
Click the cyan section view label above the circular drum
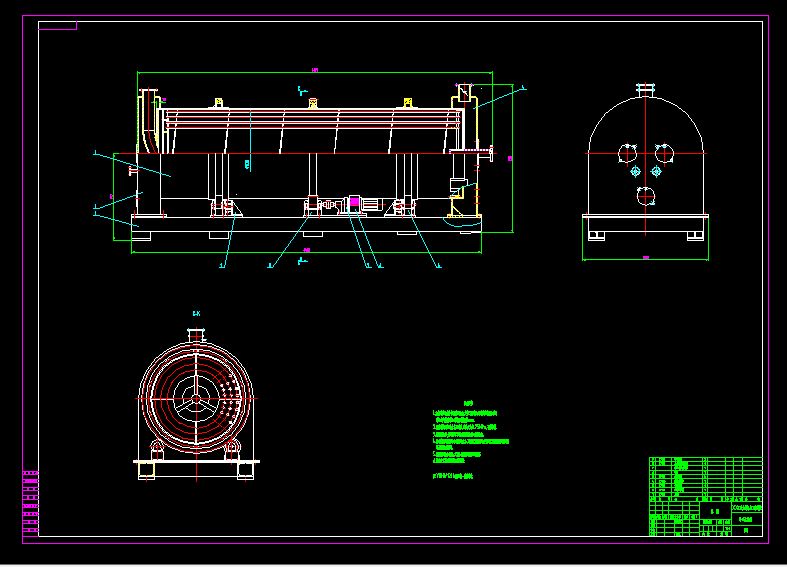(x=196, y=314)
